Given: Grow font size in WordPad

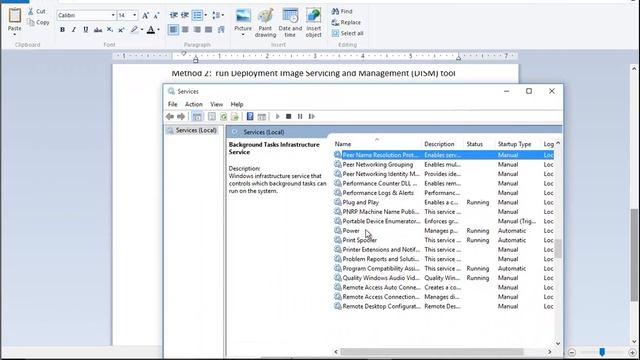Looking at the screenshot, I should click(145, 16).
